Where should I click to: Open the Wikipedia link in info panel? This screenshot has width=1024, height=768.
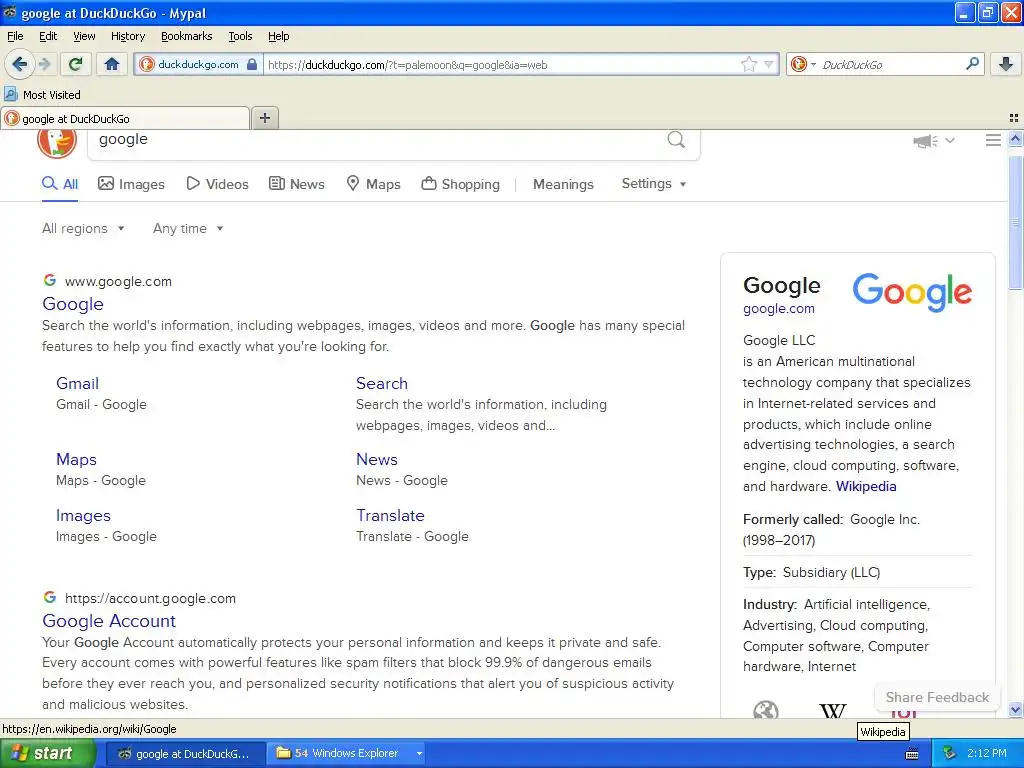click(866, 487)
